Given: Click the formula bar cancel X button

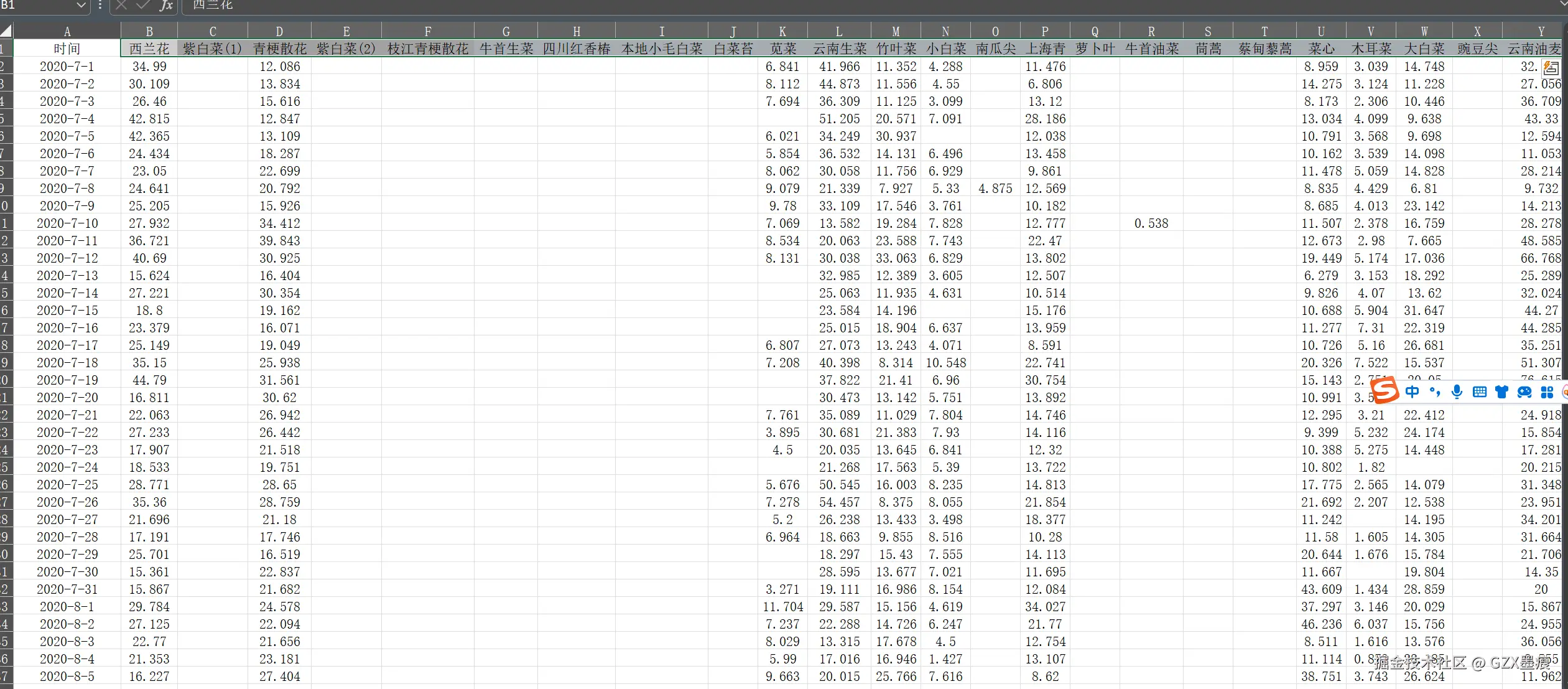Looking at the screenshot, I should (x=121, y=6).
